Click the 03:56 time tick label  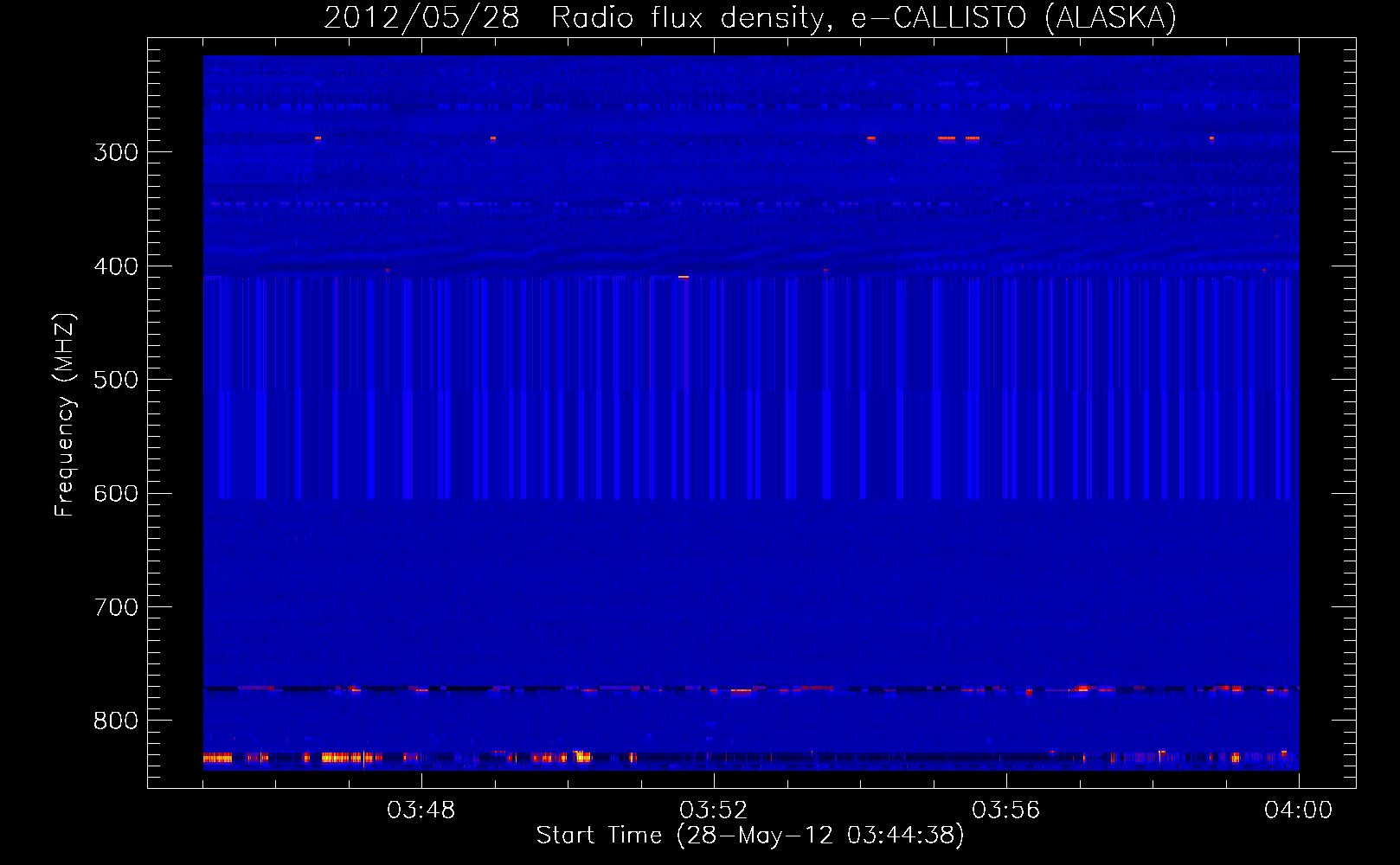[x=1006, y=811]
